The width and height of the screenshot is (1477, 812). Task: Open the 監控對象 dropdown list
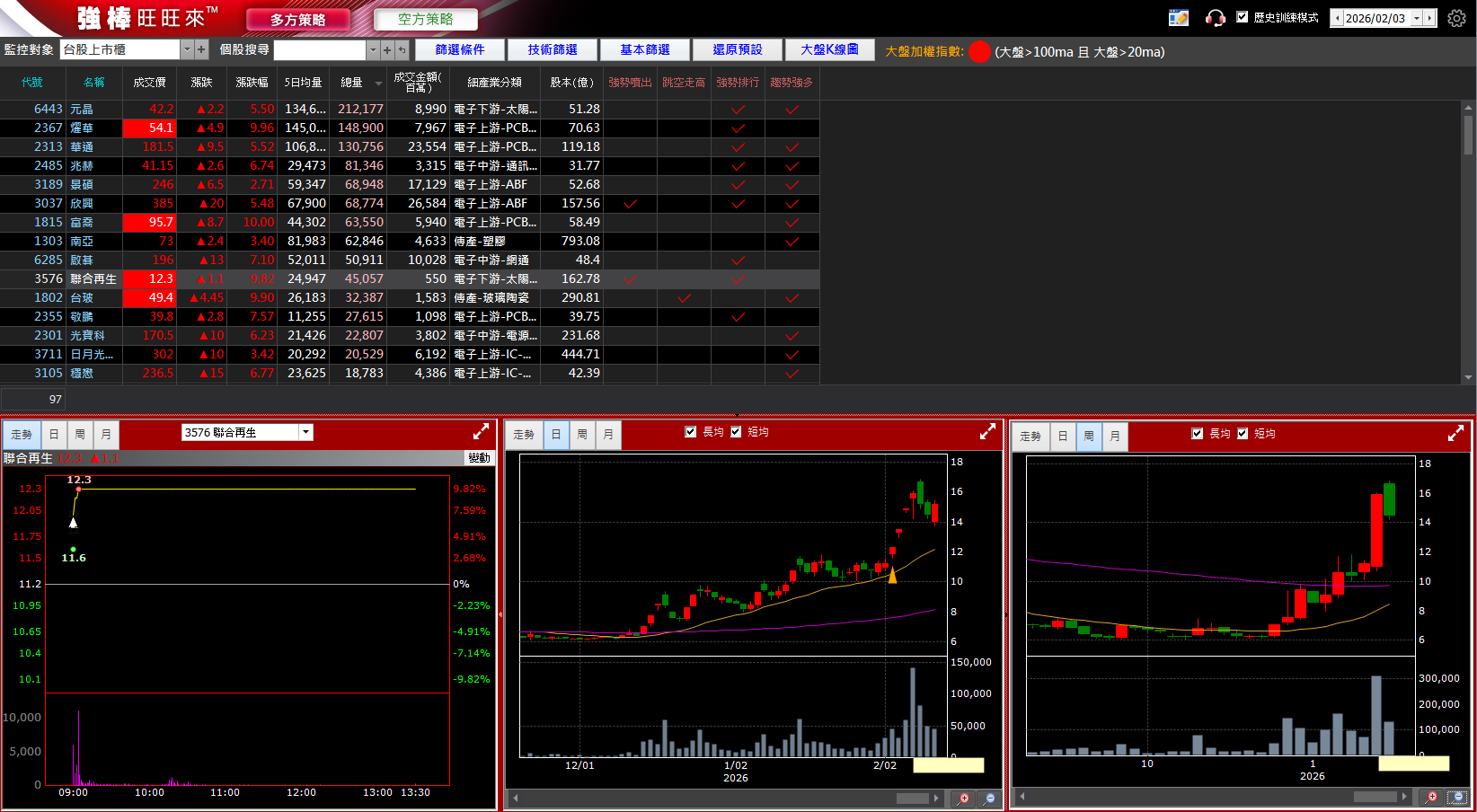187,50
